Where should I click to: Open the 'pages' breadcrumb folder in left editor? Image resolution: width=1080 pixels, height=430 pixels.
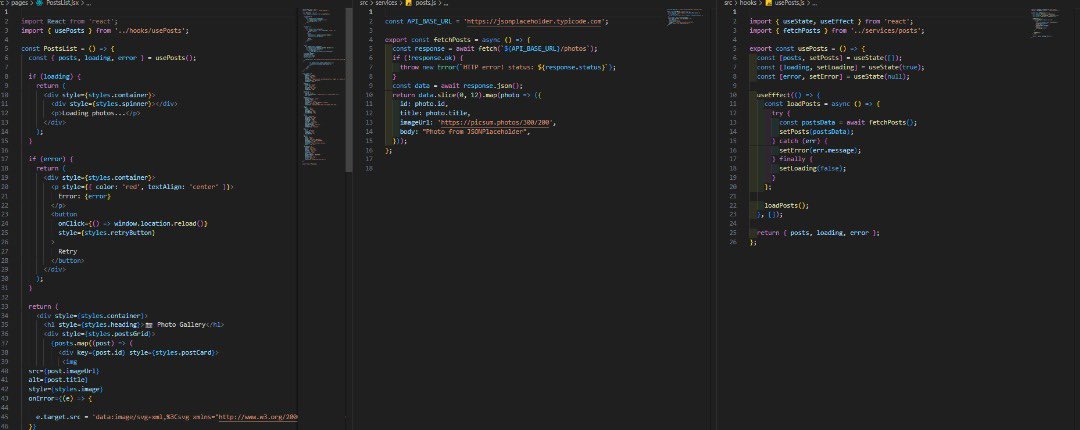[20, 3]
